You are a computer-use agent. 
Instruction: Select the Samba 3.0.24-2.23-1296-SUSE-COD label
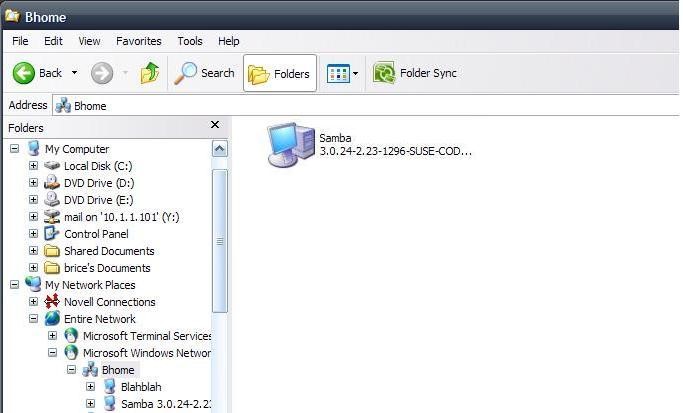coord(395,145)
